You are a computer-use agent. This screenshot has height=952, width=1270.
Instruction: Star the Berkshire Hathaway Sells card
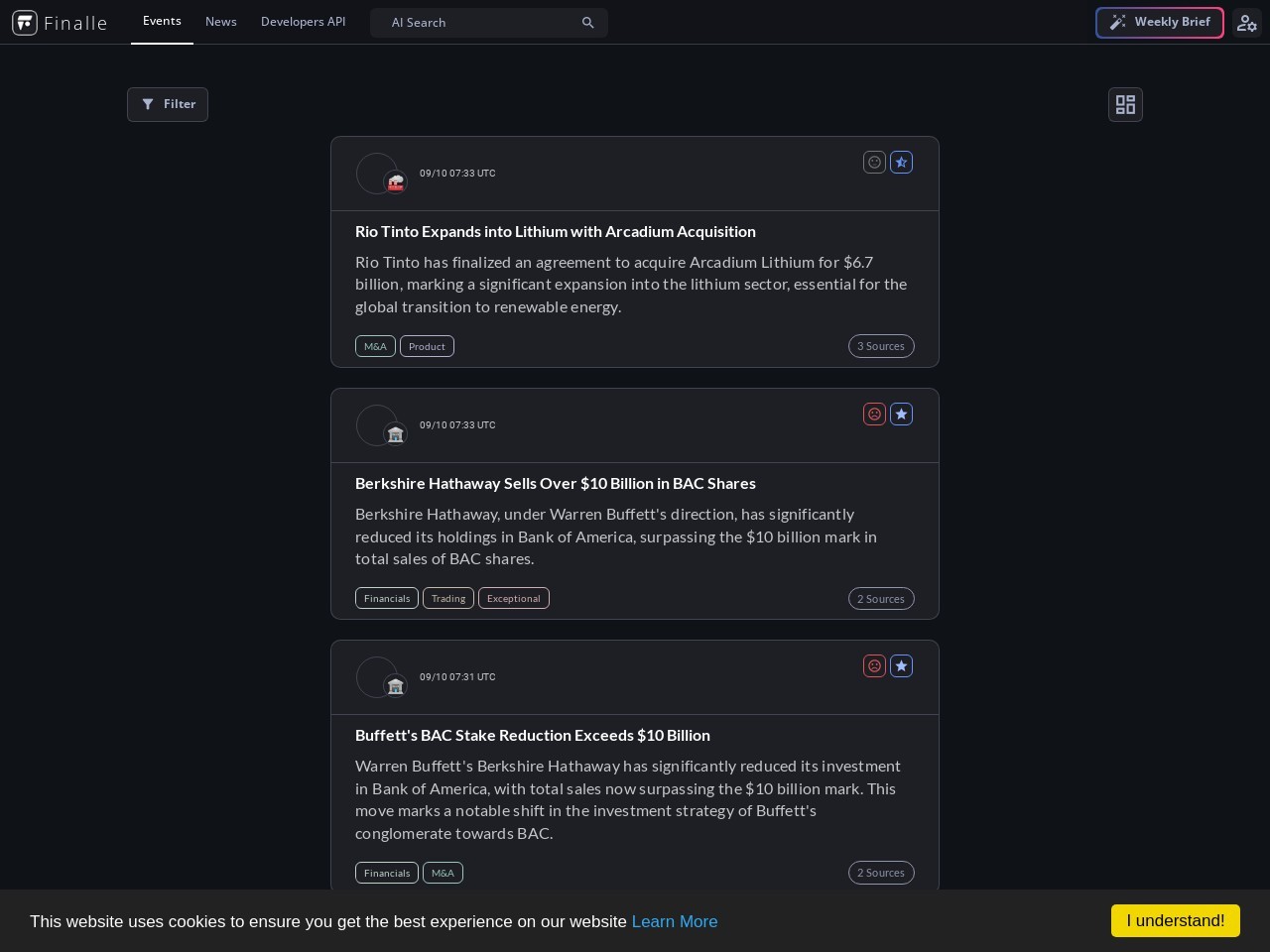tap(901, 415)
